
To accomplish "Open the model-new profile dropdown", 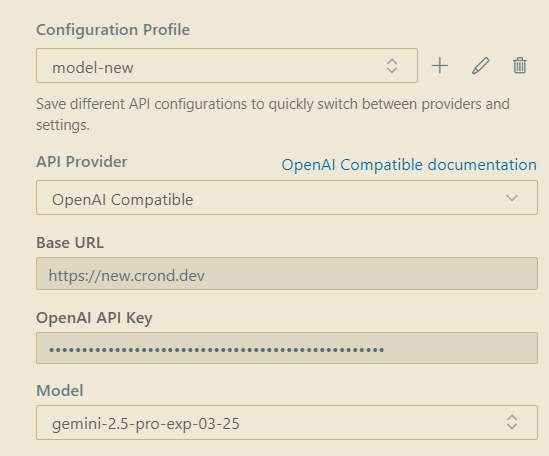I will coord(227,65).
